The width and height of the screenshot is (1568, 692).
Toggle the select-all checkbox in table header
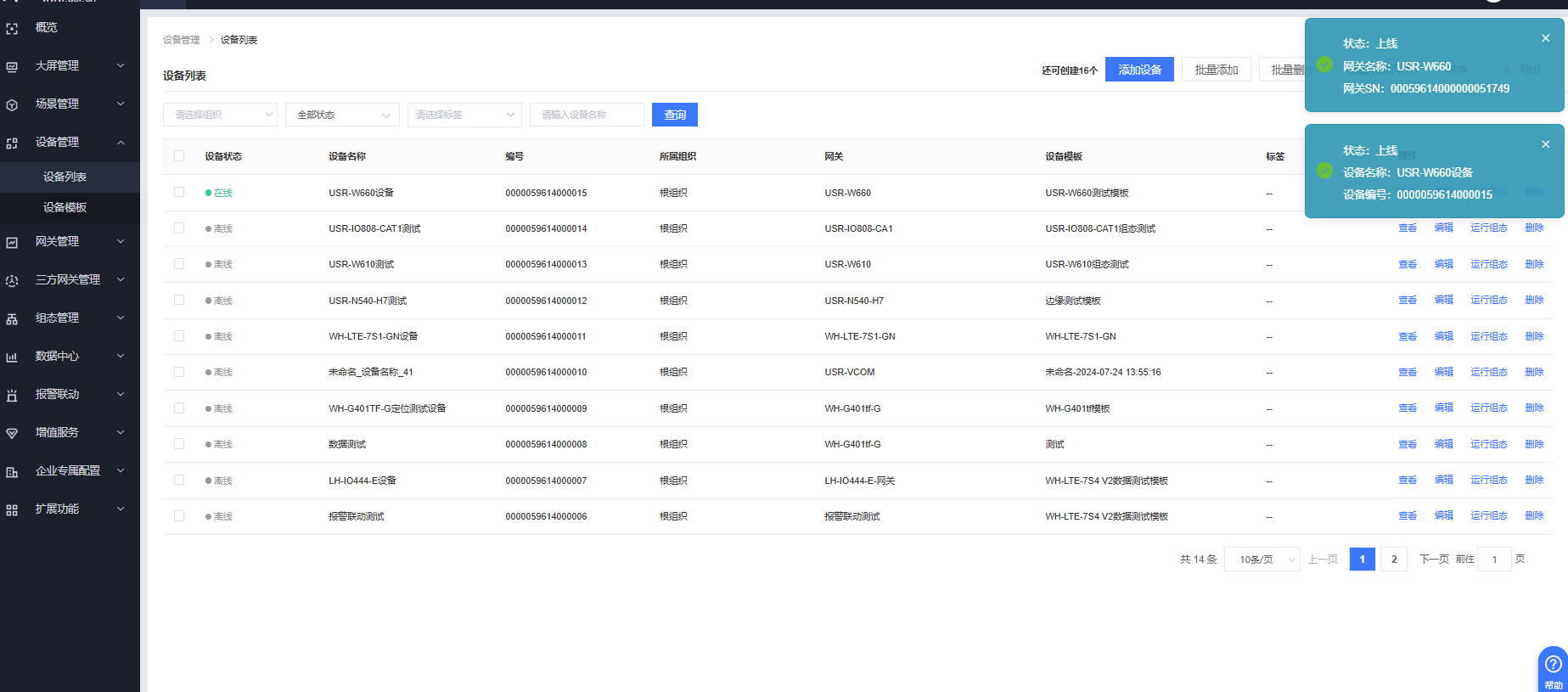coord(179,155)
